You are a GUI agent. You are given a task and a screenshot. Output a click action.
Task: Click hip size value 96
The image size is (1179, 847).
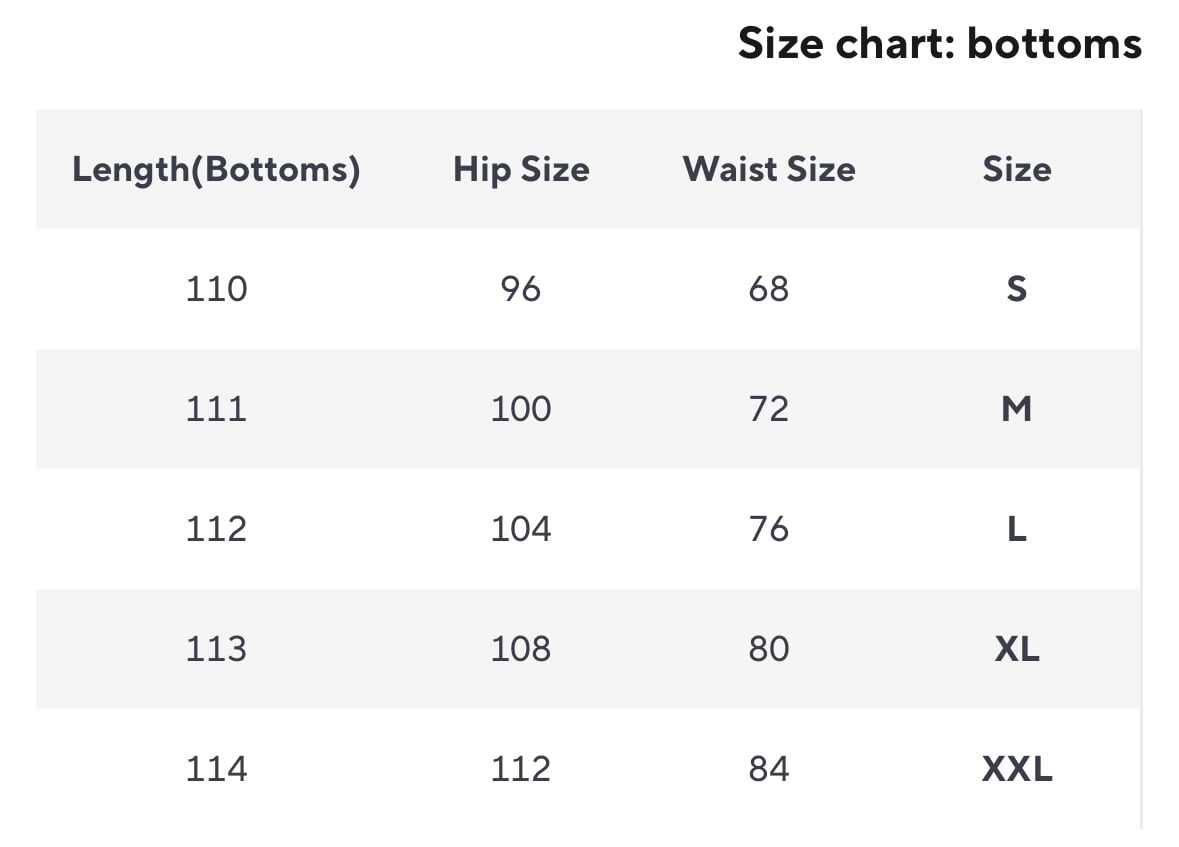(x=521, y=289)
